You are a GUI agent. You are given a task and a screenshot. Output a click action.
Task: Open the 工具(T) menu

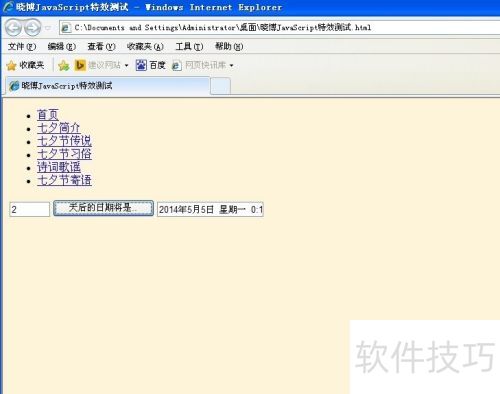pos(189,46)
